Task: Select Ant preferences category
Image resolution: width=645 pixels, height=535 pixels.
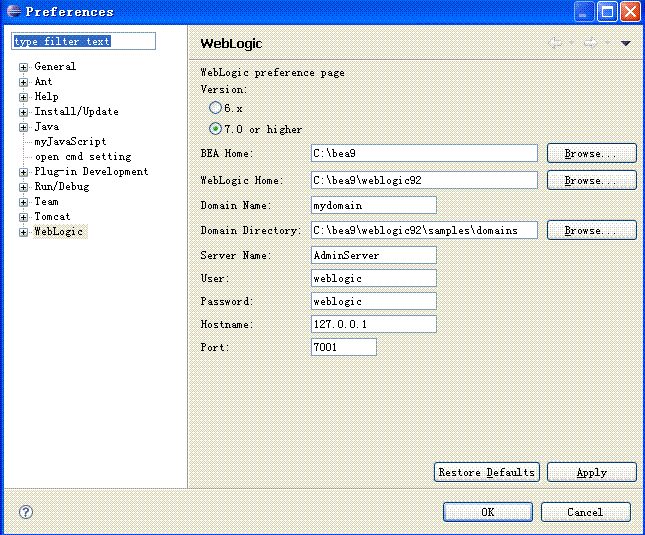Action: click(x=43, y=81)
